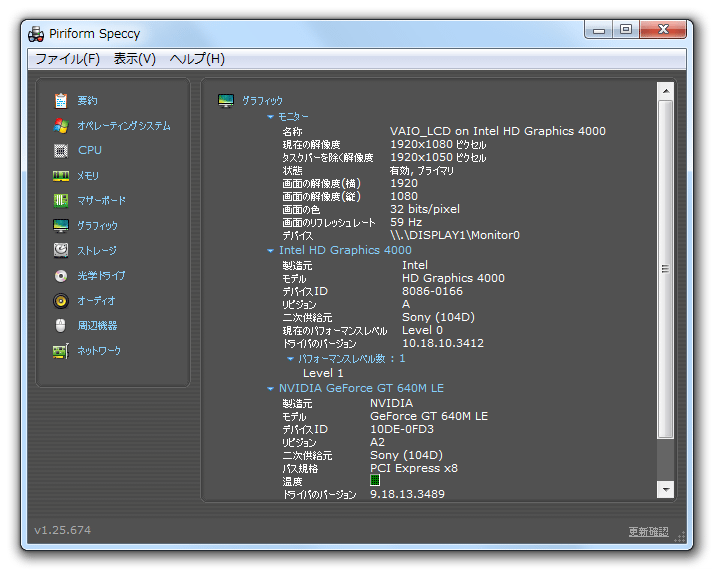Click the '59 Hz' refresh rate value
718x575 pixels.
click(x=406, y=222)
